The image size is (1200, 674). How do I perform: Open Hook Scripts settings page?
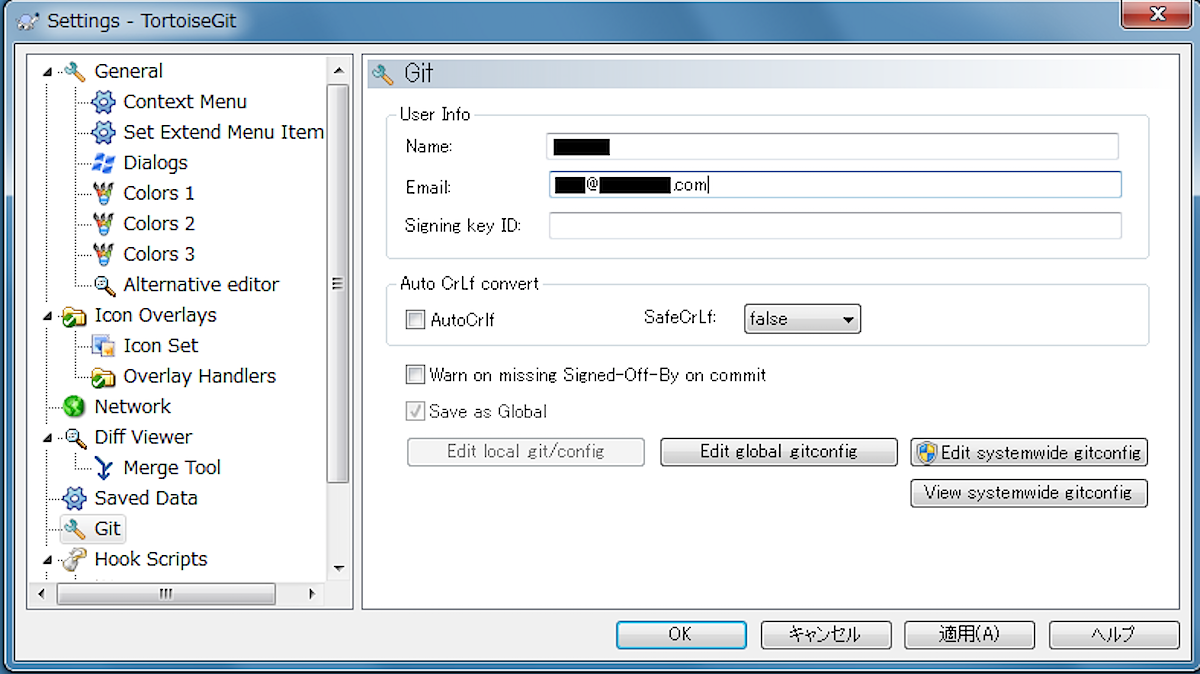[x=150, y=559]
